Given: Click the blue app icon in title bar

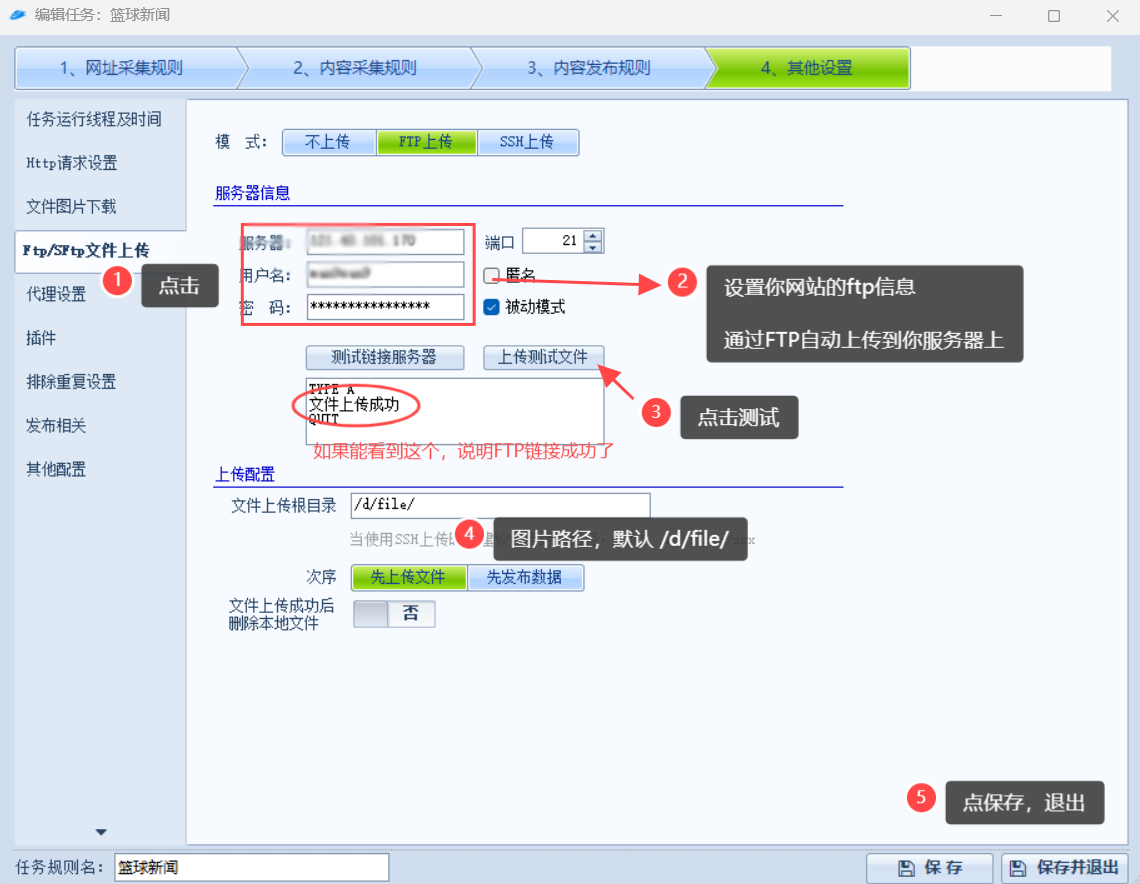Looking at the screenshot, I should point(18,15).
